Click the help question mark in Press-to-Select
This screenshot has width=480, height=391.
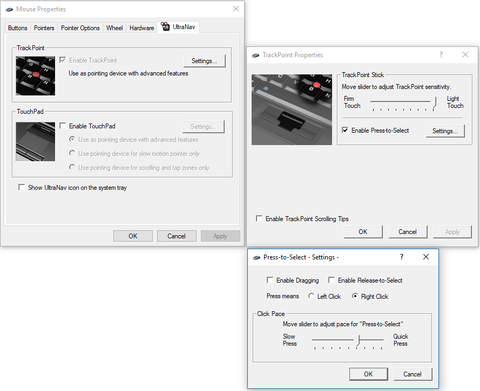tap(401, 257)
